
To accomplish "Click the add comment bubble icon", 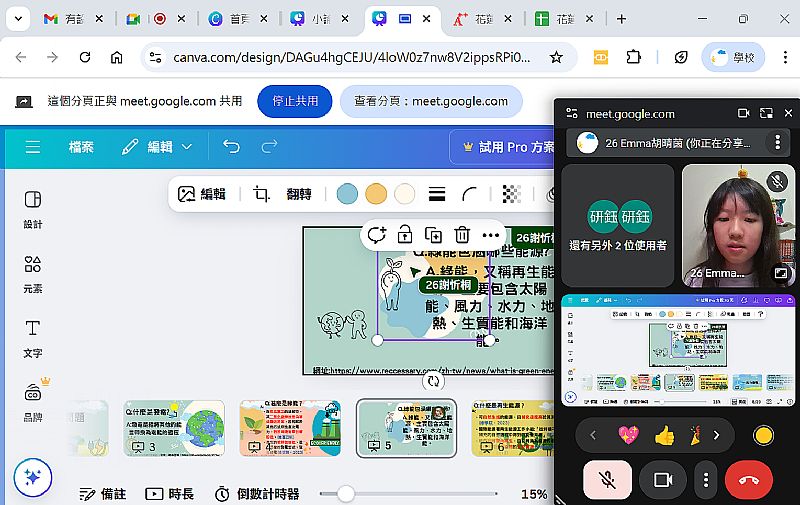I will [376, 235].
